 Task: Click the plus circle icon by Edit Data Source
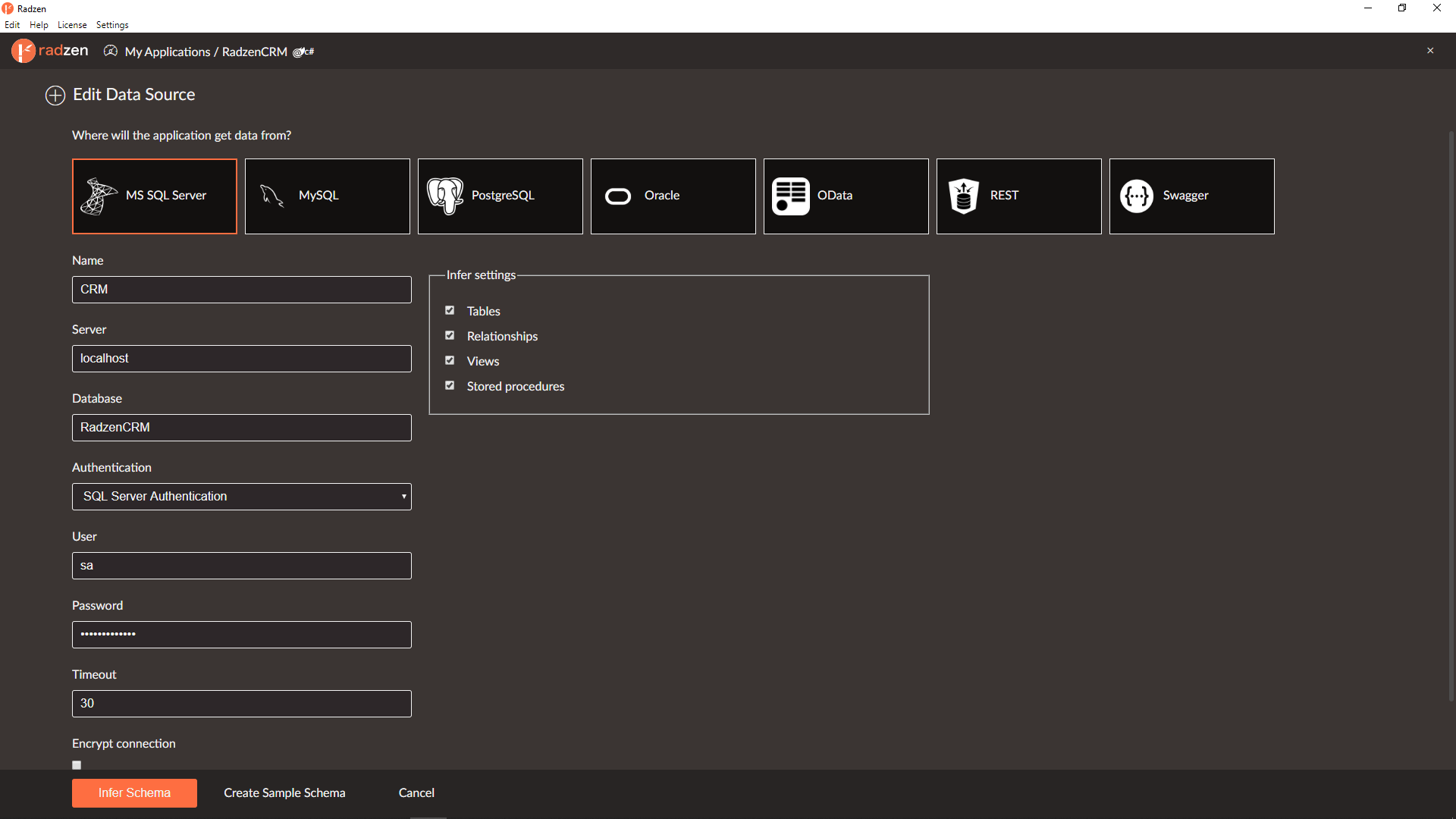55,96
